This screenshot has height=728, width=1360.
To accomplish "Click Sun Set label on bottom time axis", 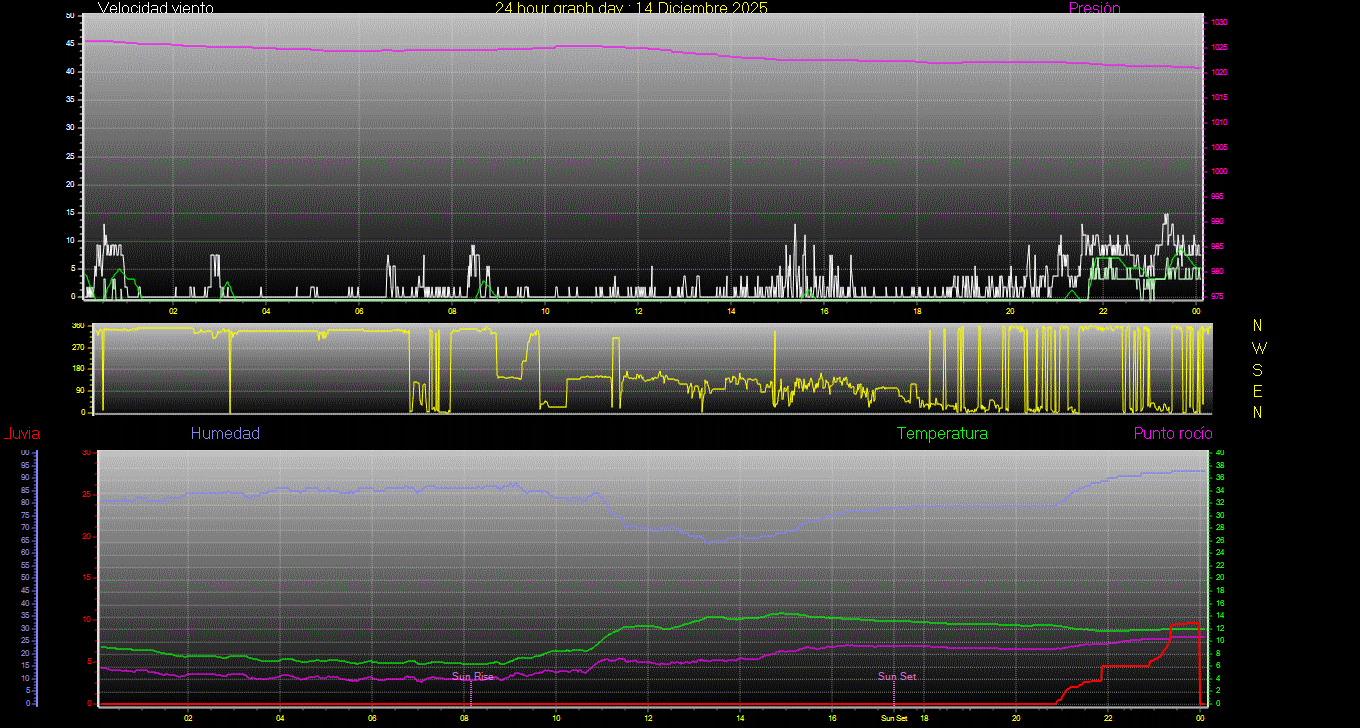I will (894, 718).
